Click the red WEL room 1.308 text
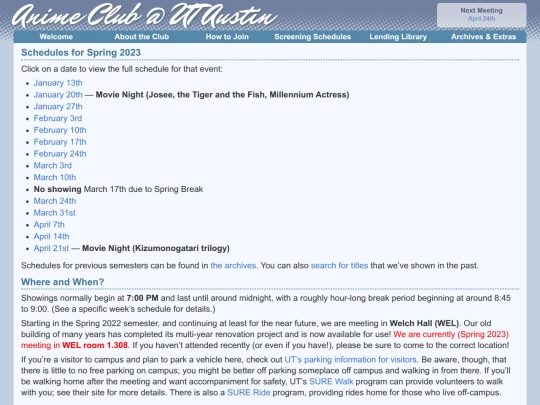The image size is (540, 405). tap(95, 345)
